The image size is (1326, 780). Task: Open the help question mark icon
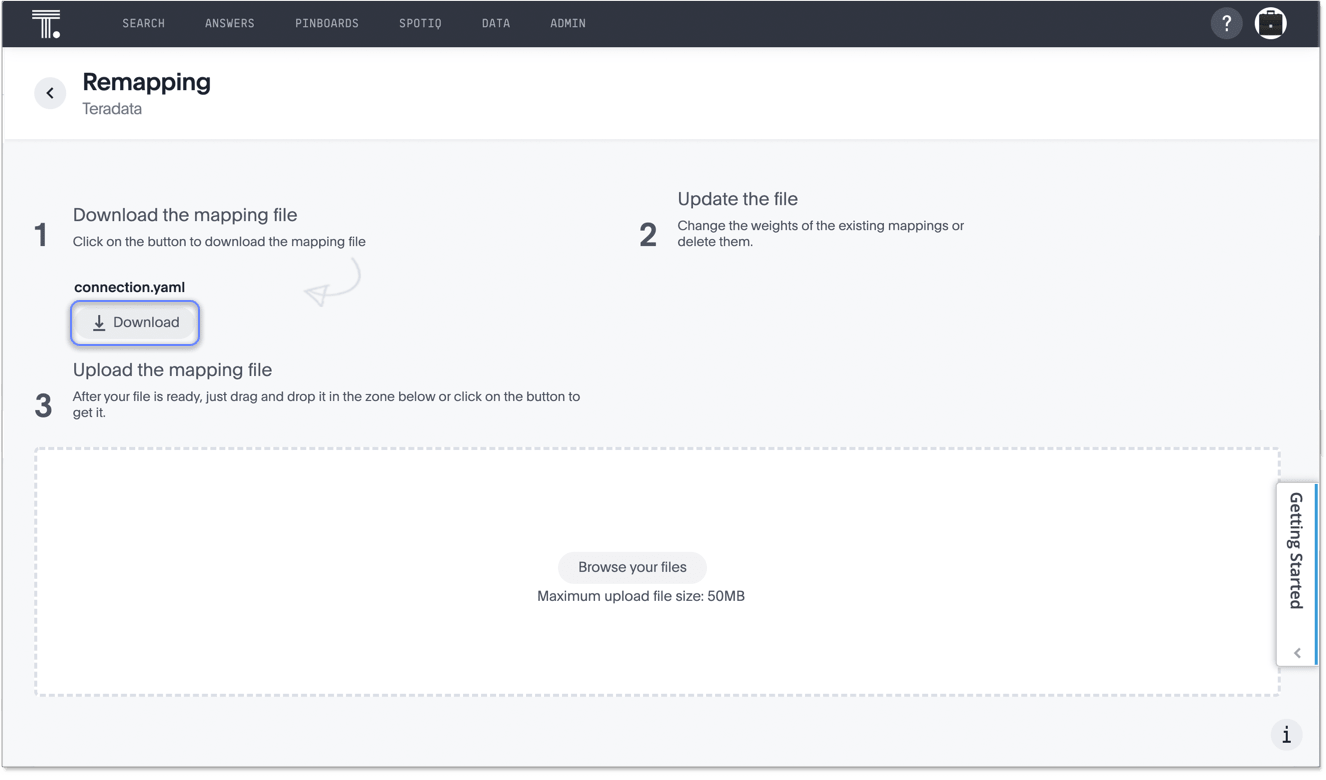tap(1226, 22)
